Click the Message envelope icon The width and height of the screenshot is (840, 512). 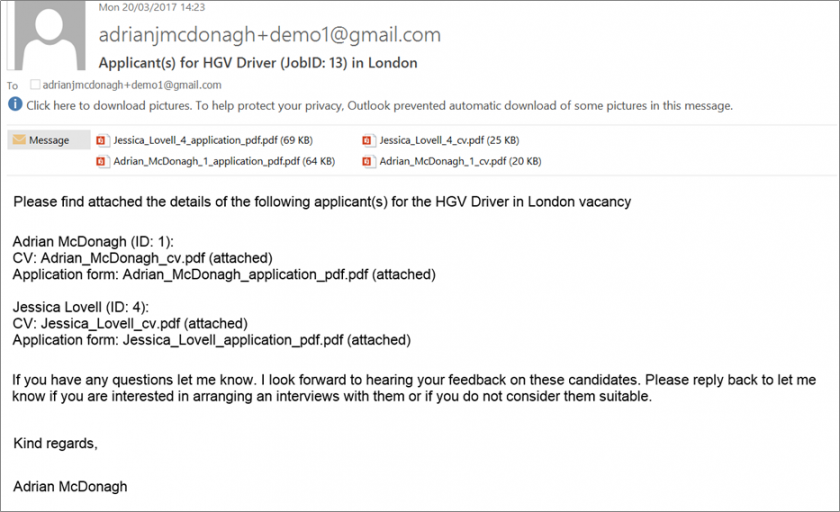click(x=19, y=140)
